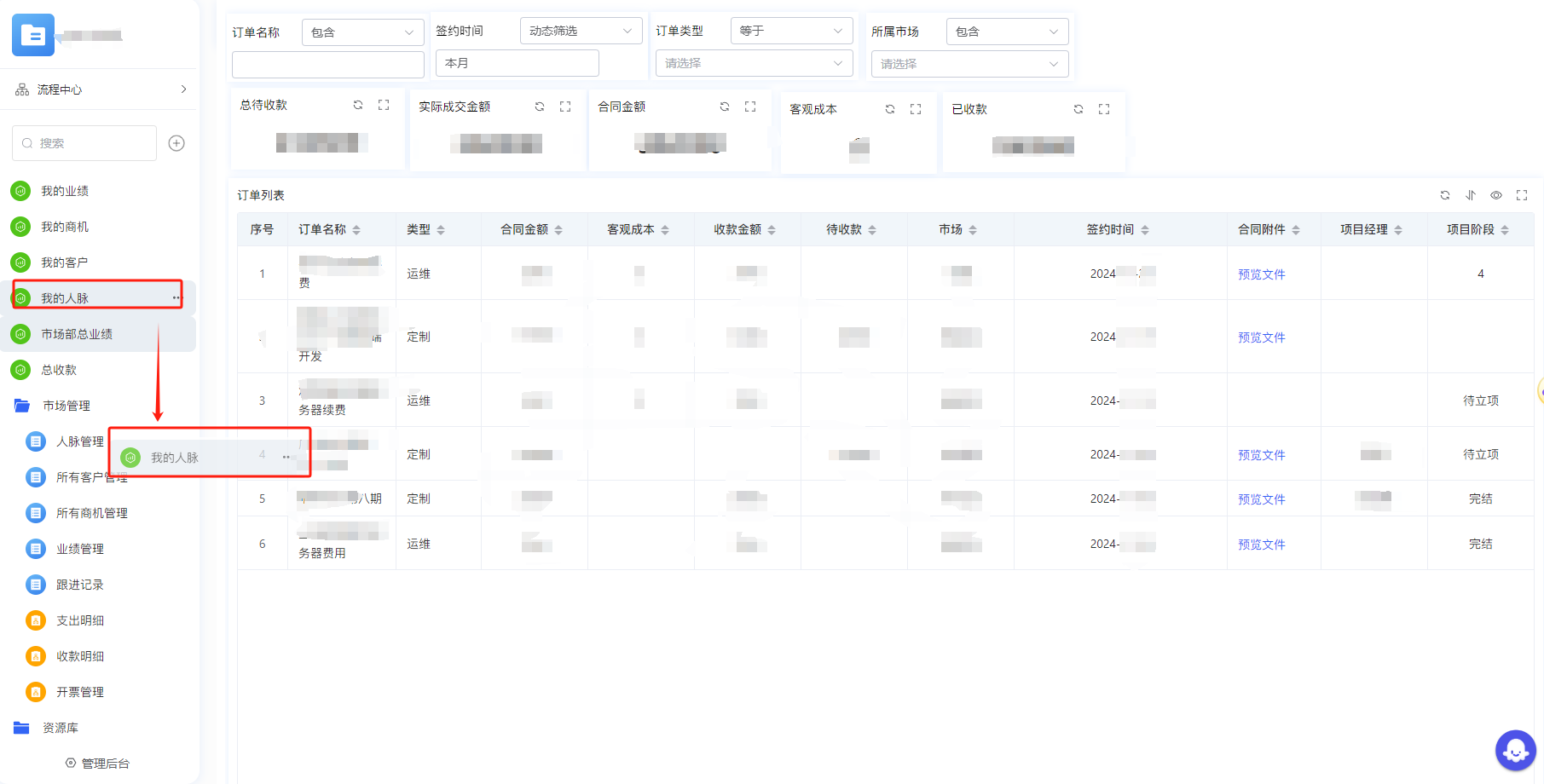This screenshot has width=1544, height=784.
Task: Click the refresh icon on 已收款 card
Action: tap(1078, 109)
